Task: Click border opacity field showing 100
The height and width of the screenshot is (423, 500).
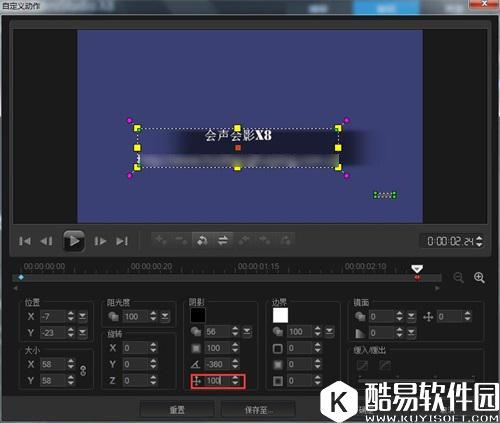Action: [300, 332]
